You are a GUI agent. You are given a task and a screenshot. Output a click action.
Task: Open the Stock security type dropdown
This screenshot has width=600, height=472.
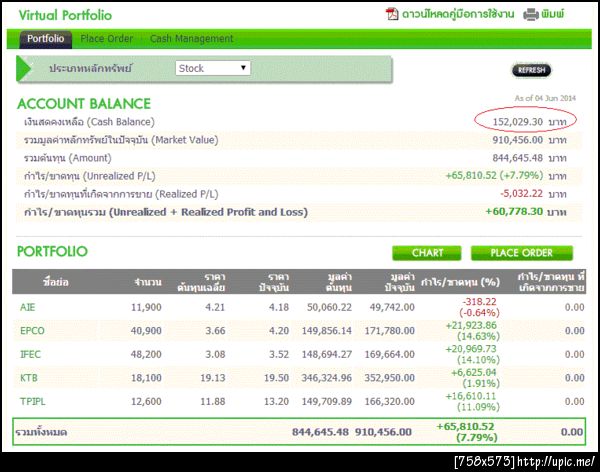pos(213,68)
